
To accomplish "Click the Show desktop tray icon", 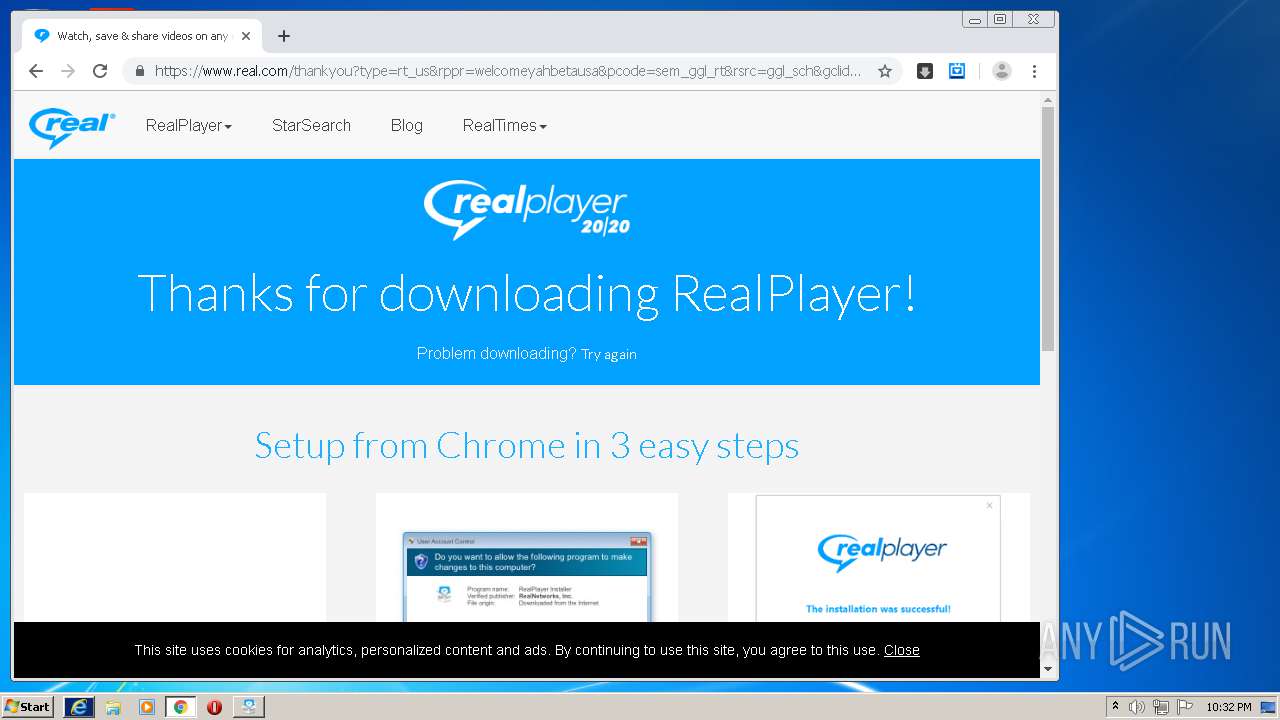I will (1269, 707).
